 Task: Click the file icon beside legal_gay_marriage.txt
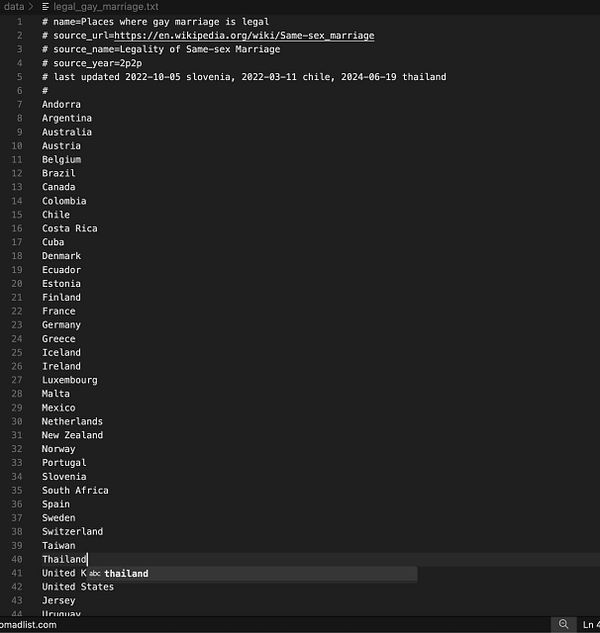click(46, 7)
